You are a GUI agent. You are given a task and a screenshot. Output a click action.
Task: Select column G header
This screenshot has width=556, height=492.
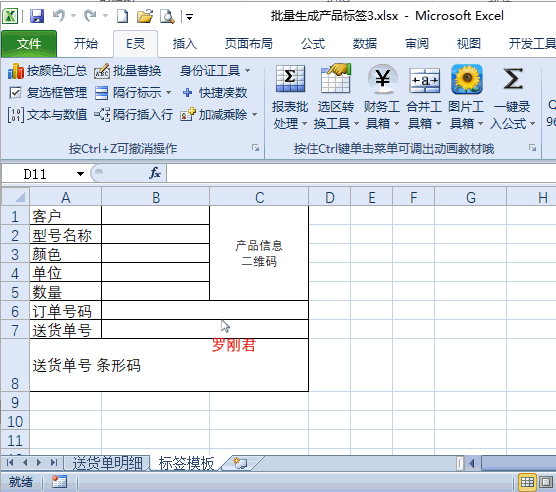471,197
